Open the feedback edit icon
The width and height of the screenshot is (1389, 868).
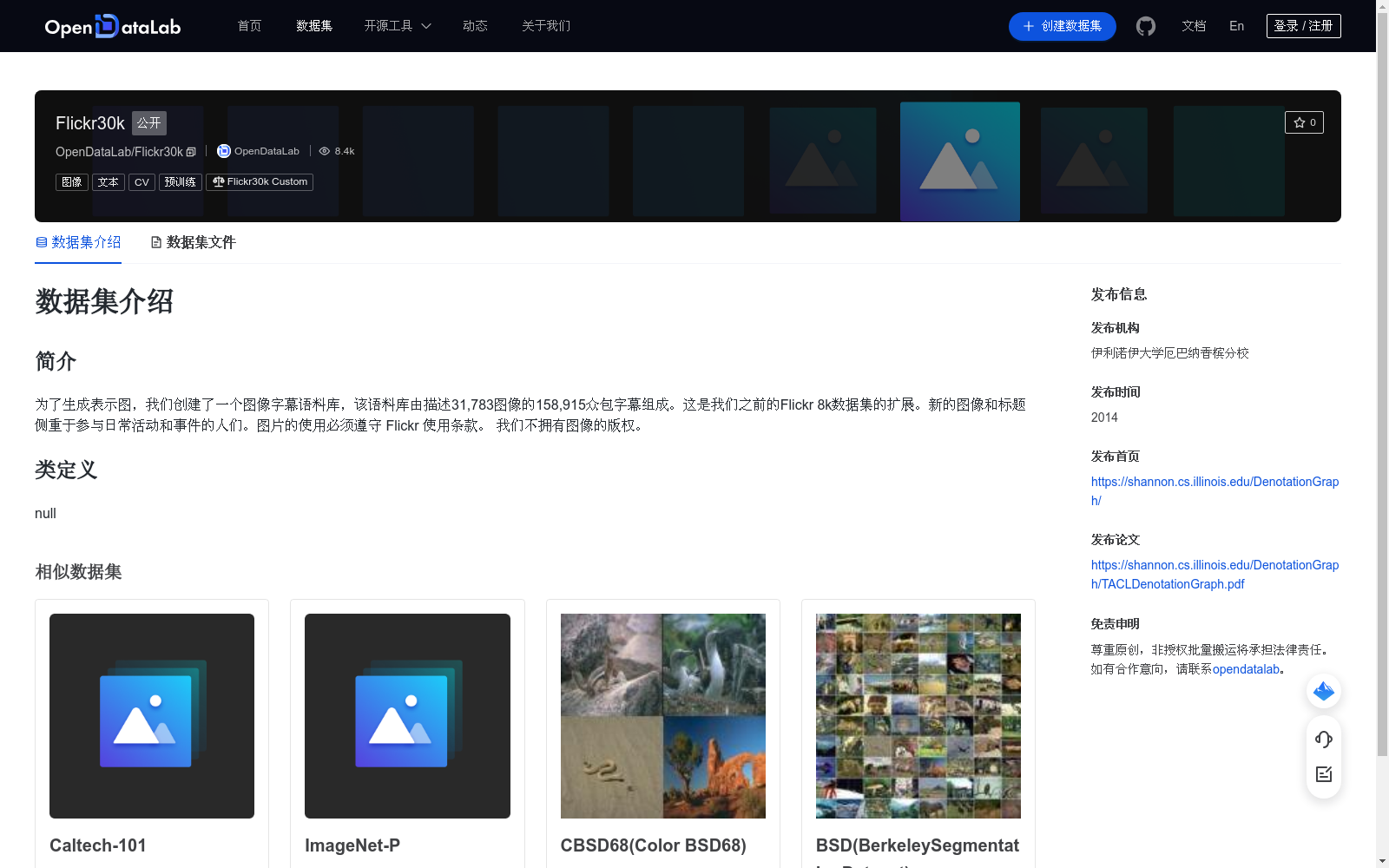pyautogui.click(x=1324, y=774)
